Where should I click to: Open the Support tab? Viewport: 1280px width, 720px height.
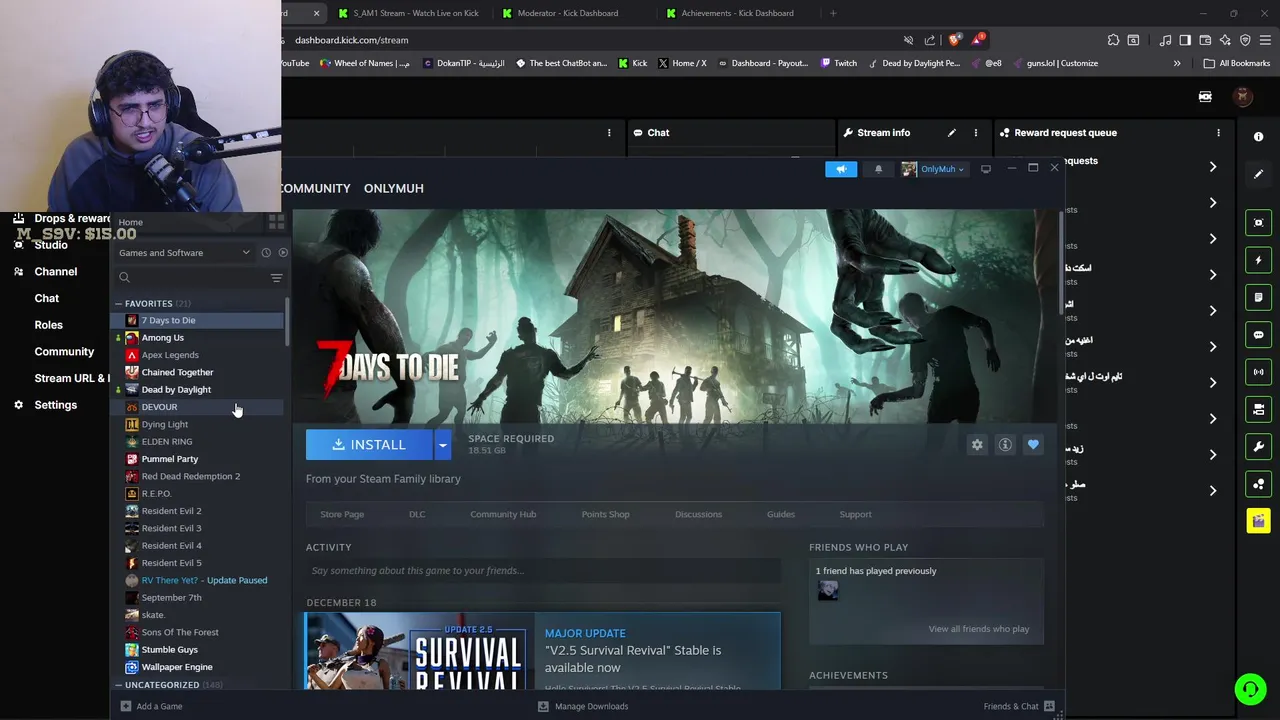pyautogui.click(x=855, y=514)
